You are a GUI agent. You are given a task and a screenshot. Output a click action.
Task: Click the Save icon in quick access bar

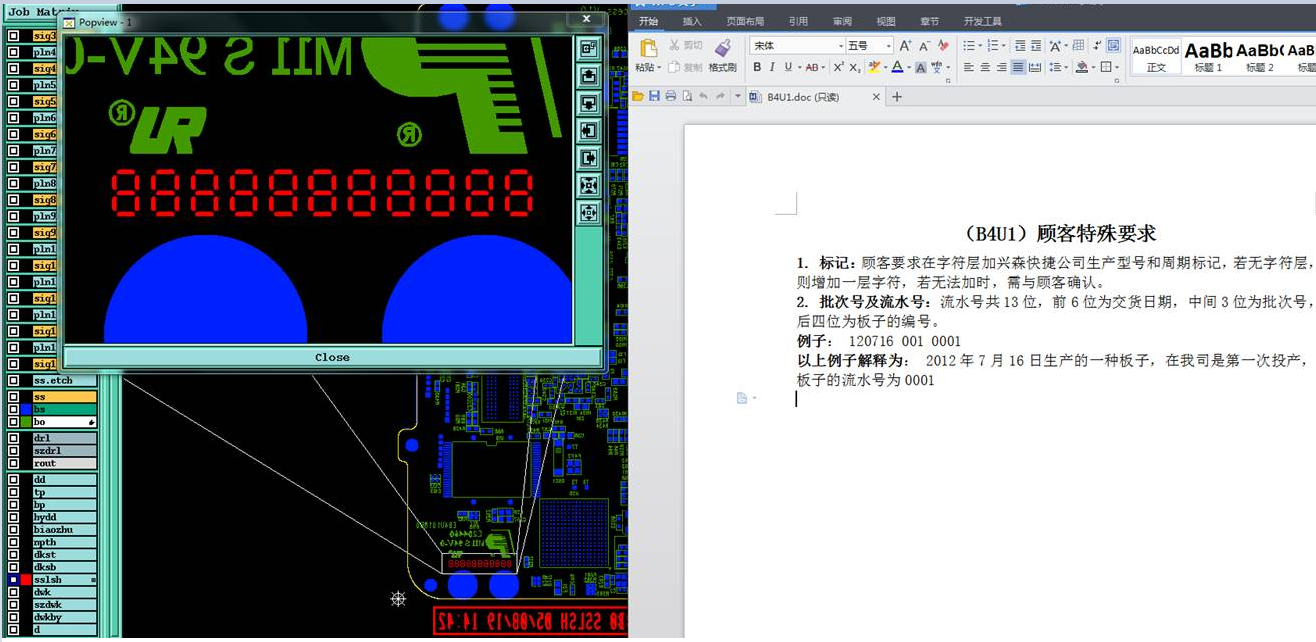(654, 96)
